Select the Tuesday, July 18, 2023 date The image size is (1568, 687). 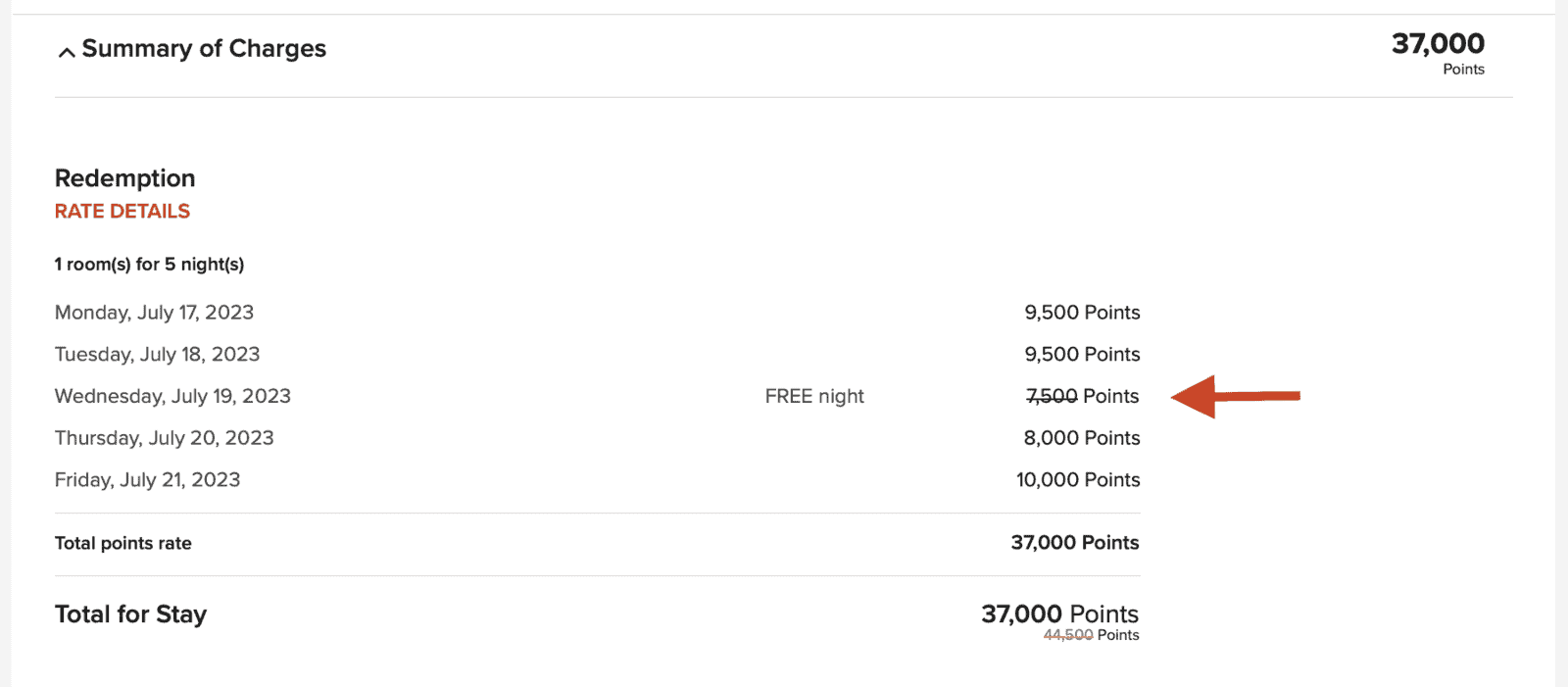(x=157, y=355)
